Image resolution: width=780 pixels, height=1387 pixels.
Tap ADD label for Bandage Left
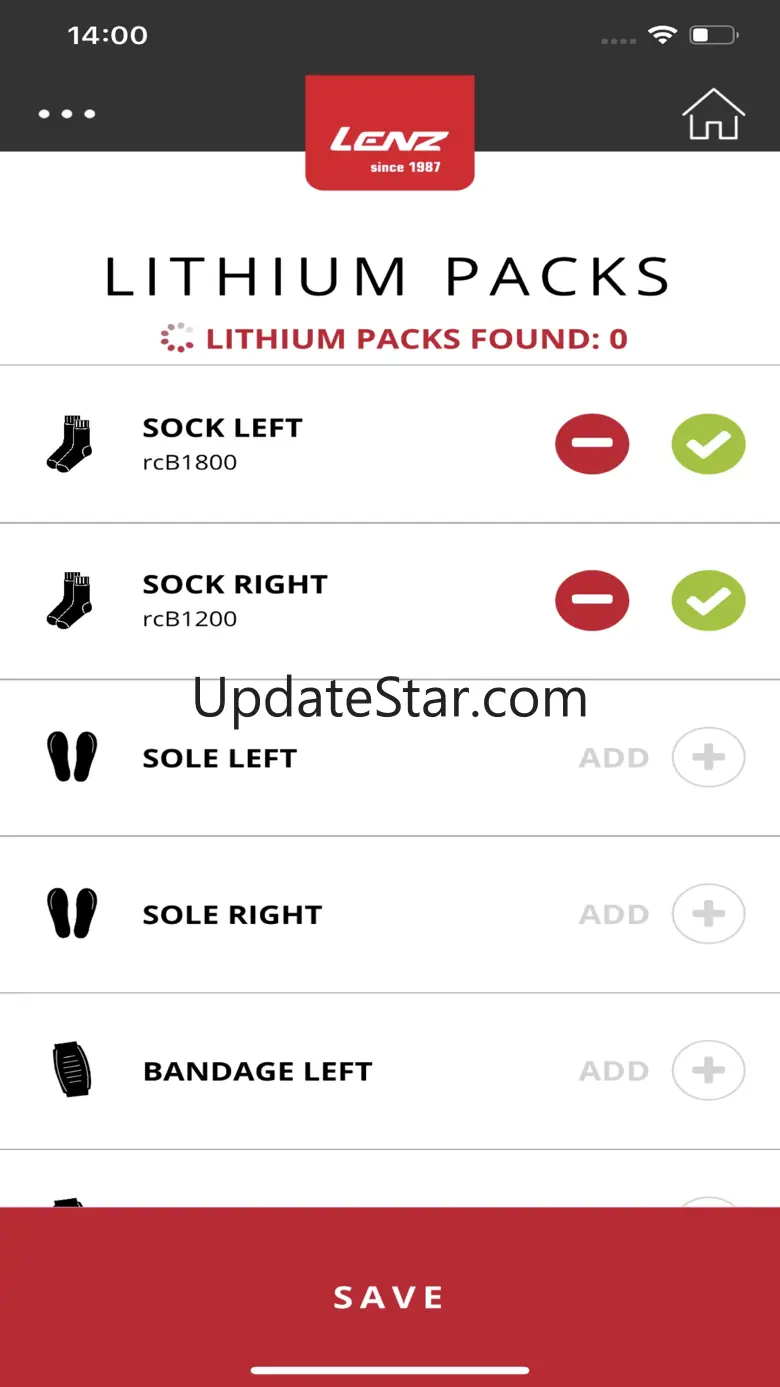[614, 1071]
